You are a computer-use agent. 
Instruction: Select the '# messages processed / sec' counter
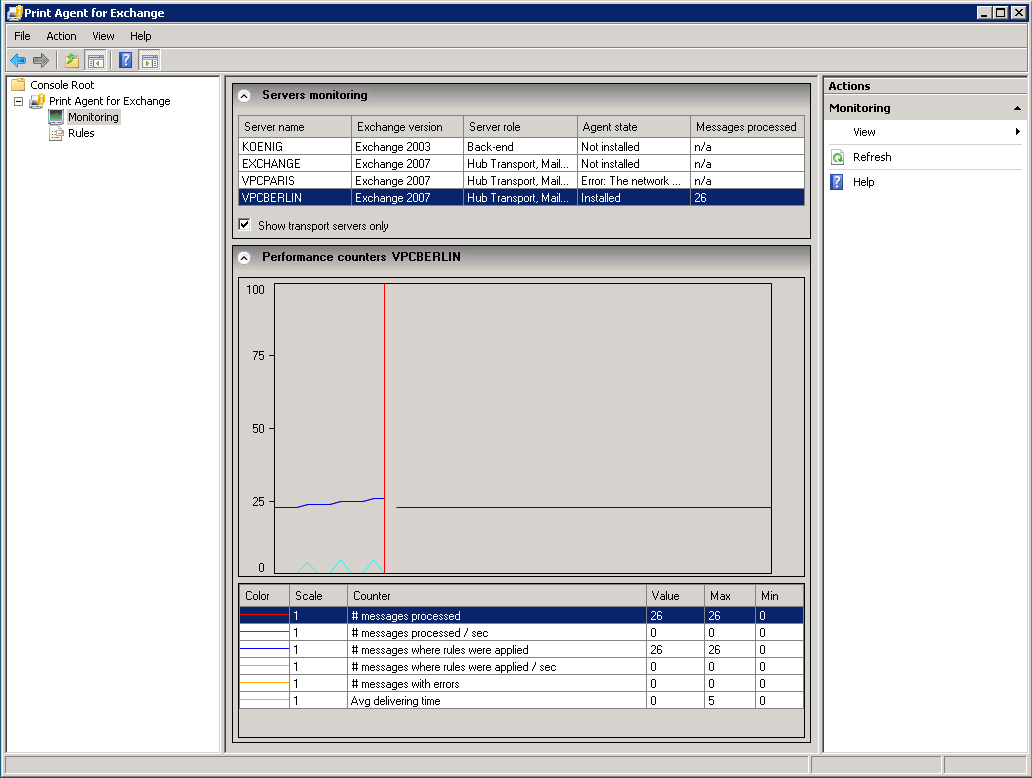(521, 633)
